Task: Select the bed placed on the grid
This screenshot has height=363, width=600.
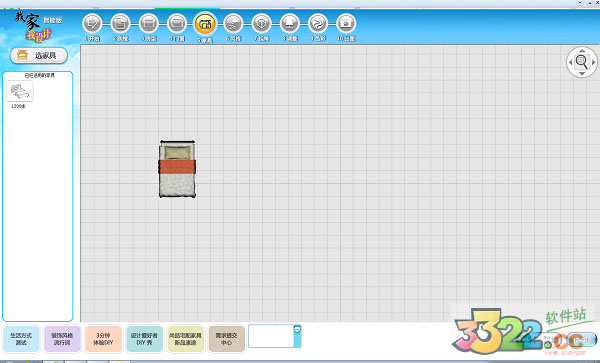Action: (177, 169)
